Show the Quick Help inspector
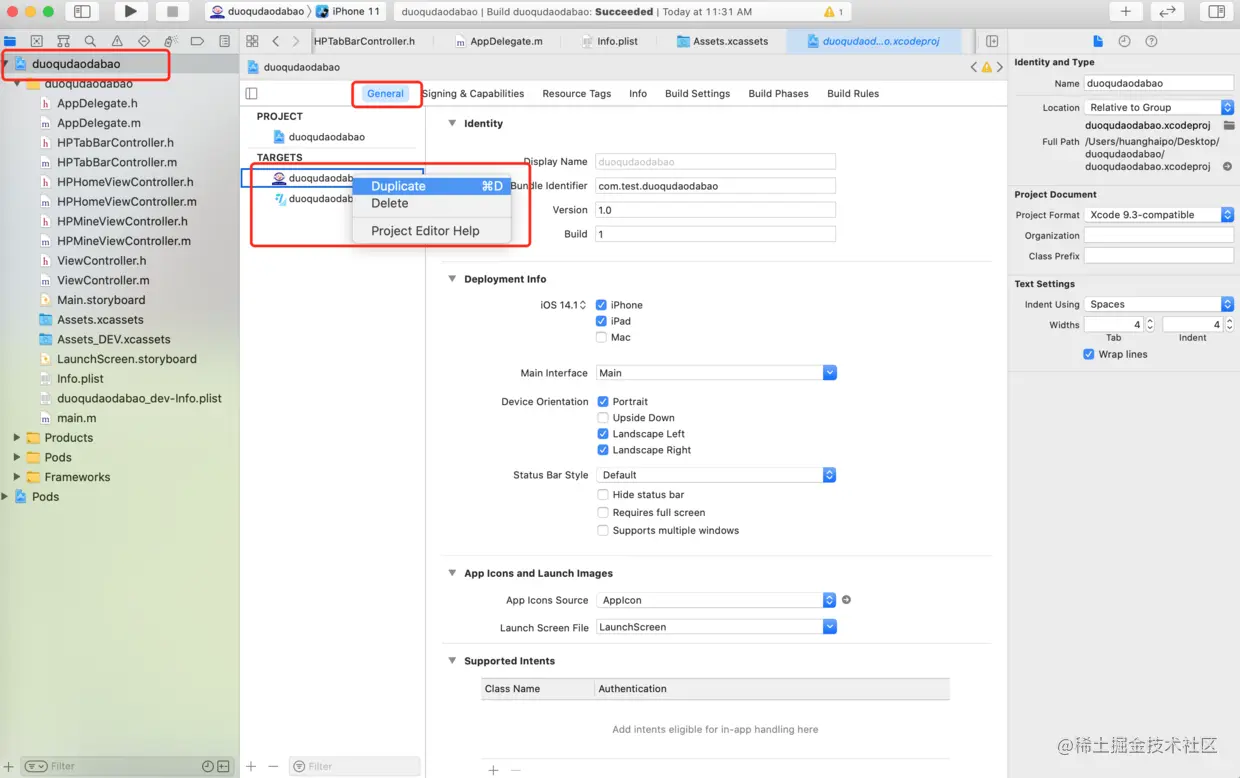 tap(1151, 41)
